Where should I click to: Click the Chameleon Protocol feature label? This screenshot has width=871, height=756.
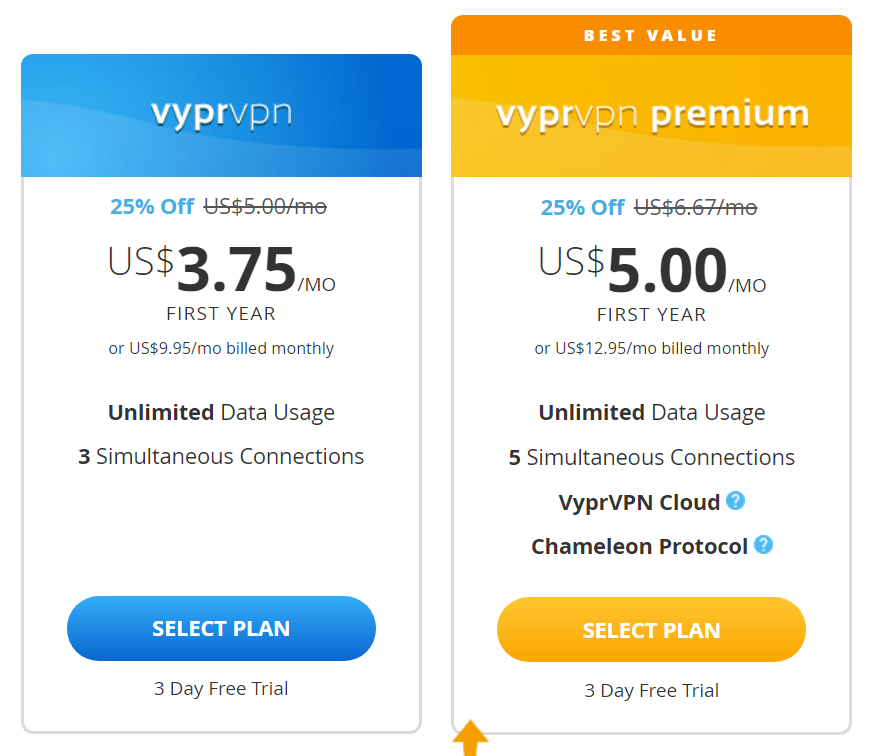639,546
